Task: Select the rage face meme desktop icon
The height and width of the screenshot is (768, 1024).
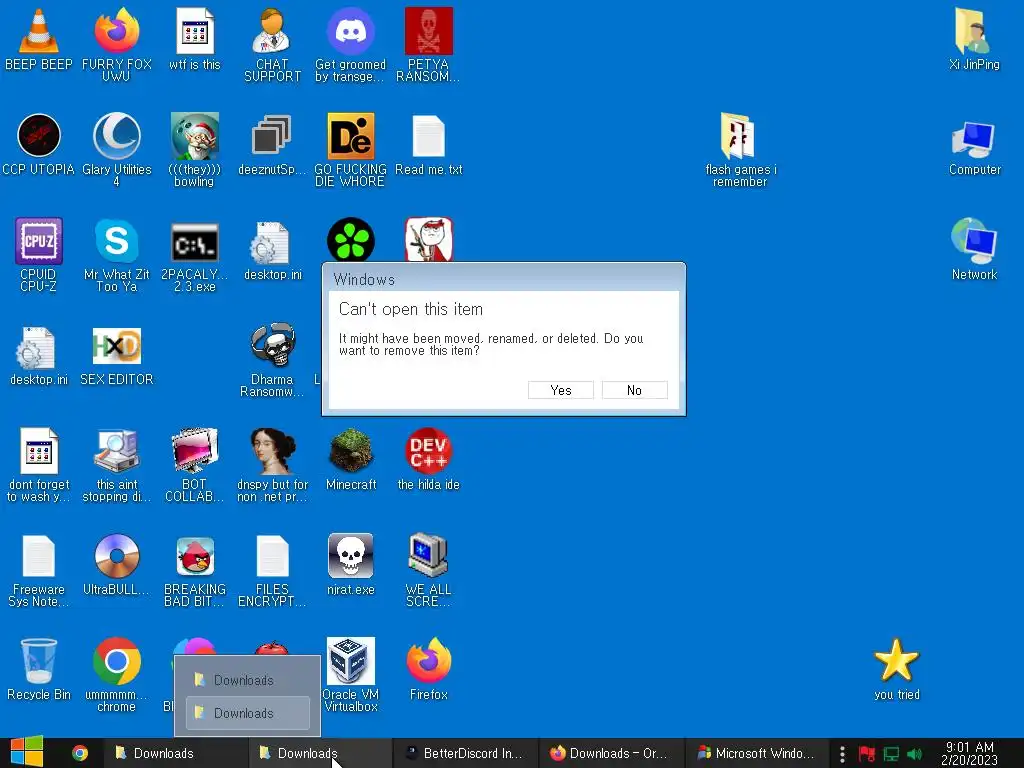Action: click(x=428, y=240)
